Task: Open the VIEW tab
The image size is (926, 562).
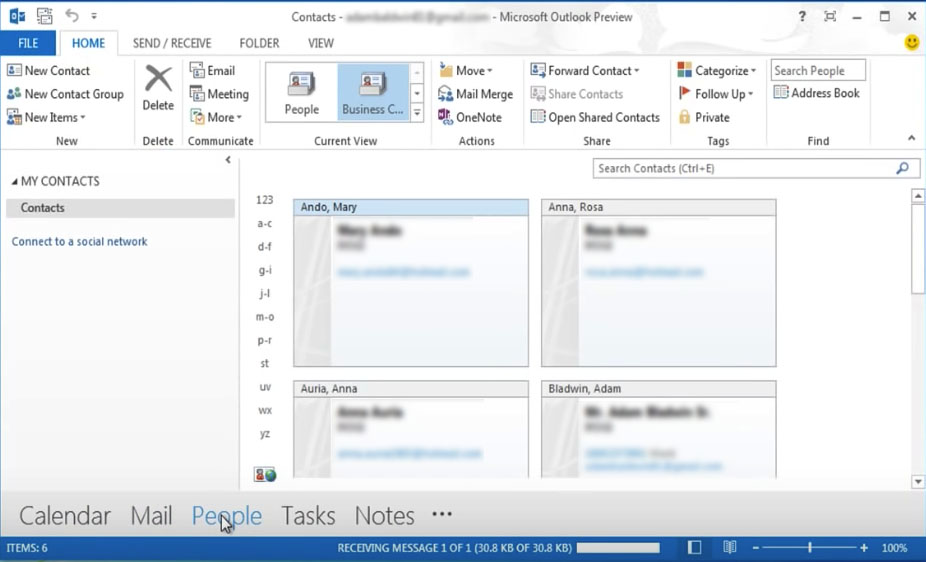Action: (x=321, y=43)
